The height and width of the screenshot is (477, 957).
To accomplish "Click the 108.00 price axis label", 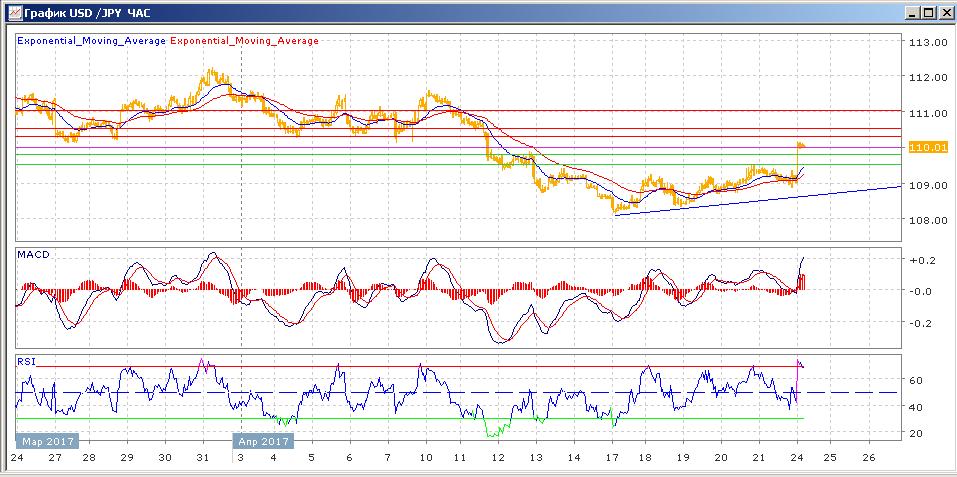I will [x=926, y=221].
